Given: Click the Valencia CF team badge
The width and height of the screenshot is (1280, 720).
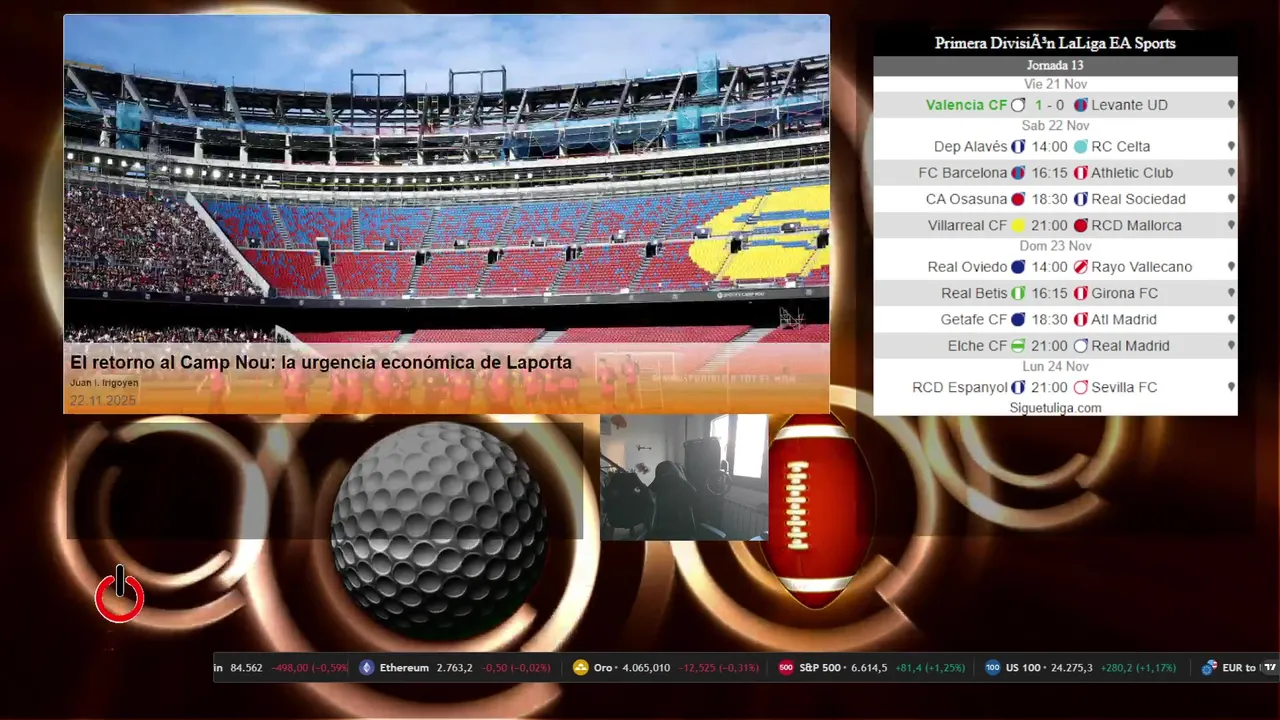Looking at the screenshot, I should pyautogui.click(x=1018, y=105).
